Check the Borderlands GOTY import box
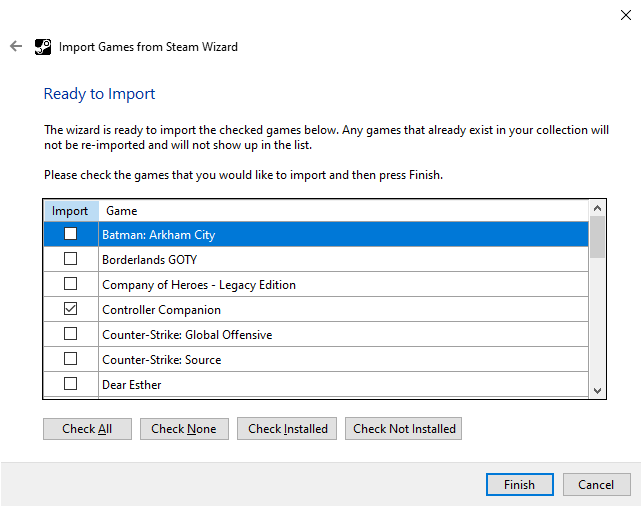The image size is (642, 507). pos(70,259)
